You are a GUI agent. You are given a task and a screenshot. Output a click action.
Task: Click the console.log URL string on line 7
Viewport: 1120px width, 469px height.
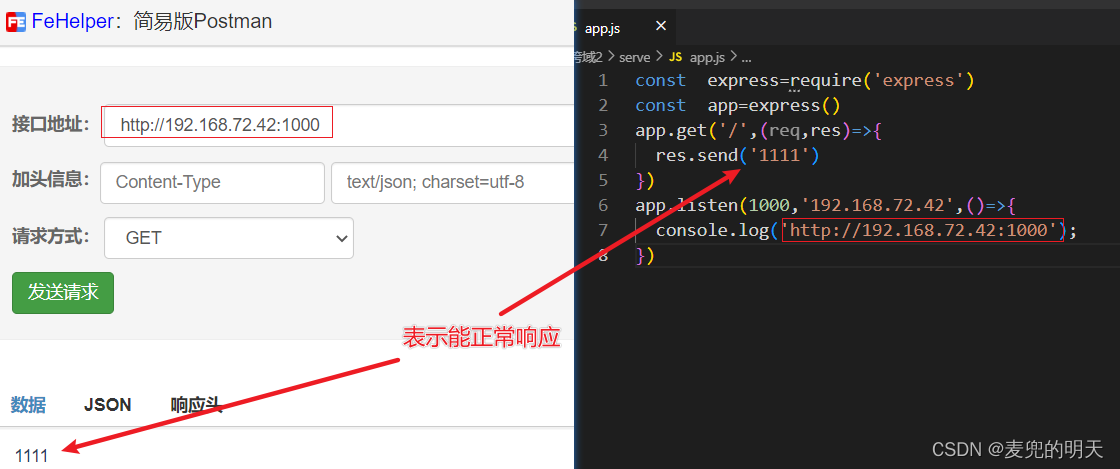[923, 231]
